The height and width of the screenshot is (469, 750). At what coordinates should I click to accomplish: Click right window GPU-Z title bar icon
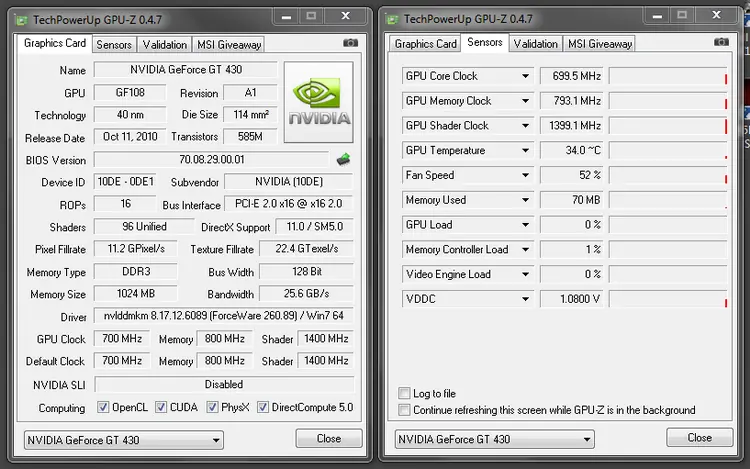[392, 19]
